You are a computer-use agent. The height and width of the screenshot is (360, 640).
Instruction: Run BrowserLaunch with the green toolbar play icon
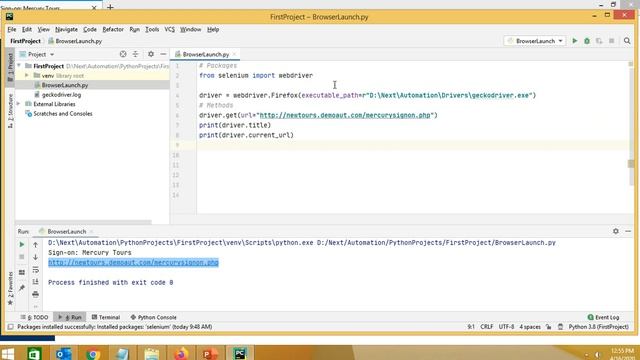[x=575, y=41]
